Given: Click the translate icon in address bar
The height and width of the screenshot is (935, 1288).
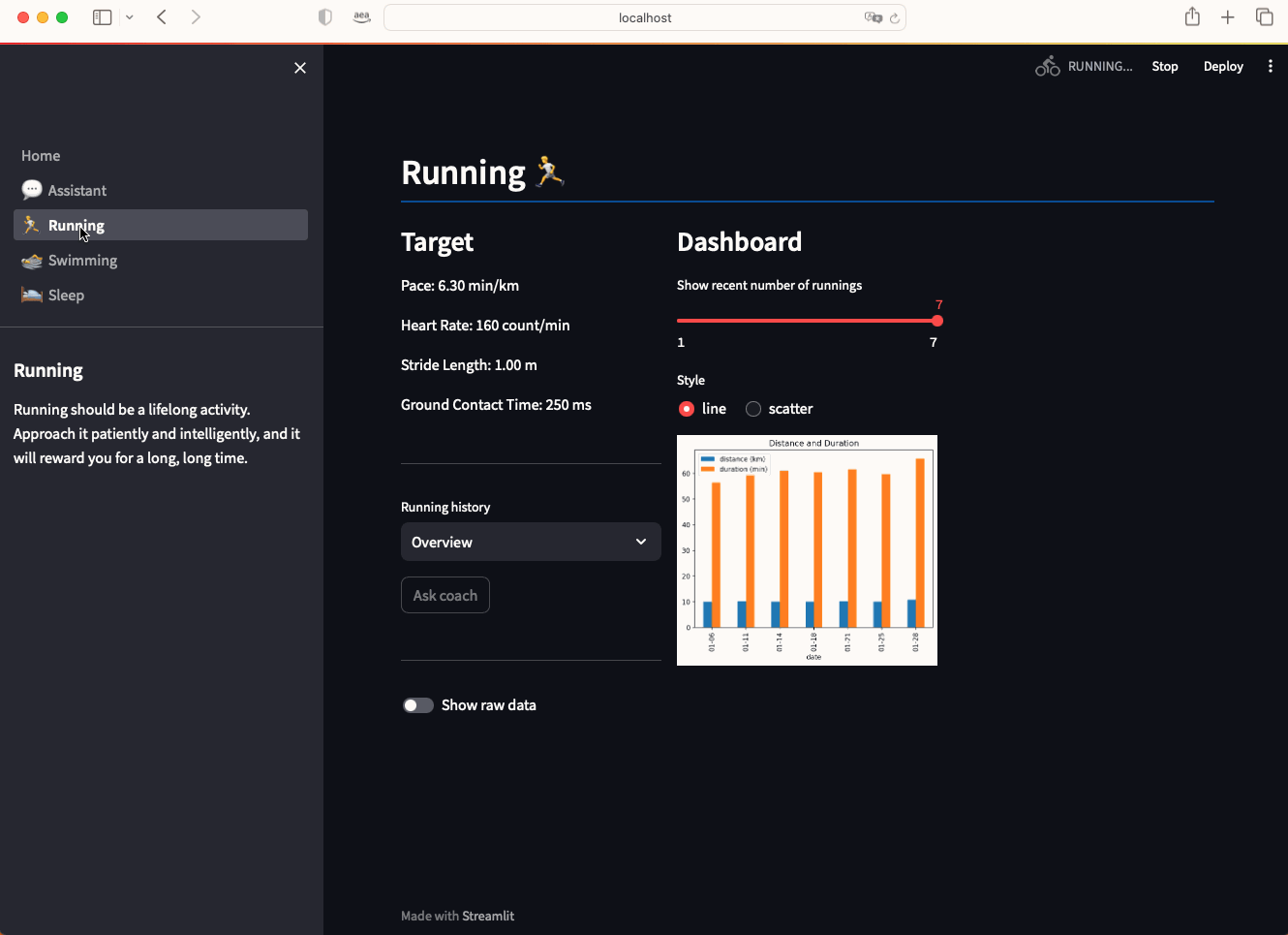Looking at the screenshot, I should pyautogui.click(x=873, y=17).
